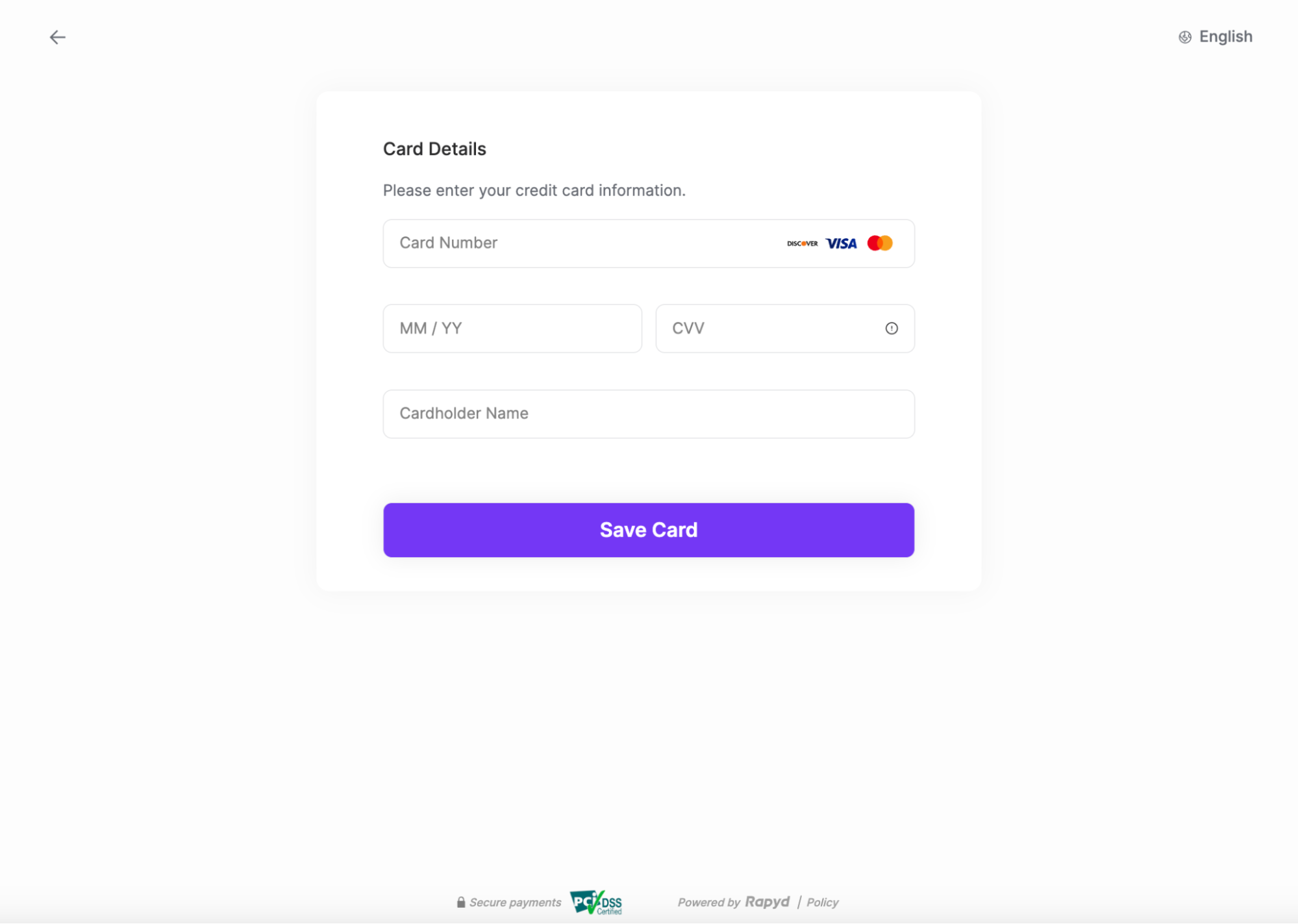Open the Policy link
Screen dimensions: 1298x924
822,902
